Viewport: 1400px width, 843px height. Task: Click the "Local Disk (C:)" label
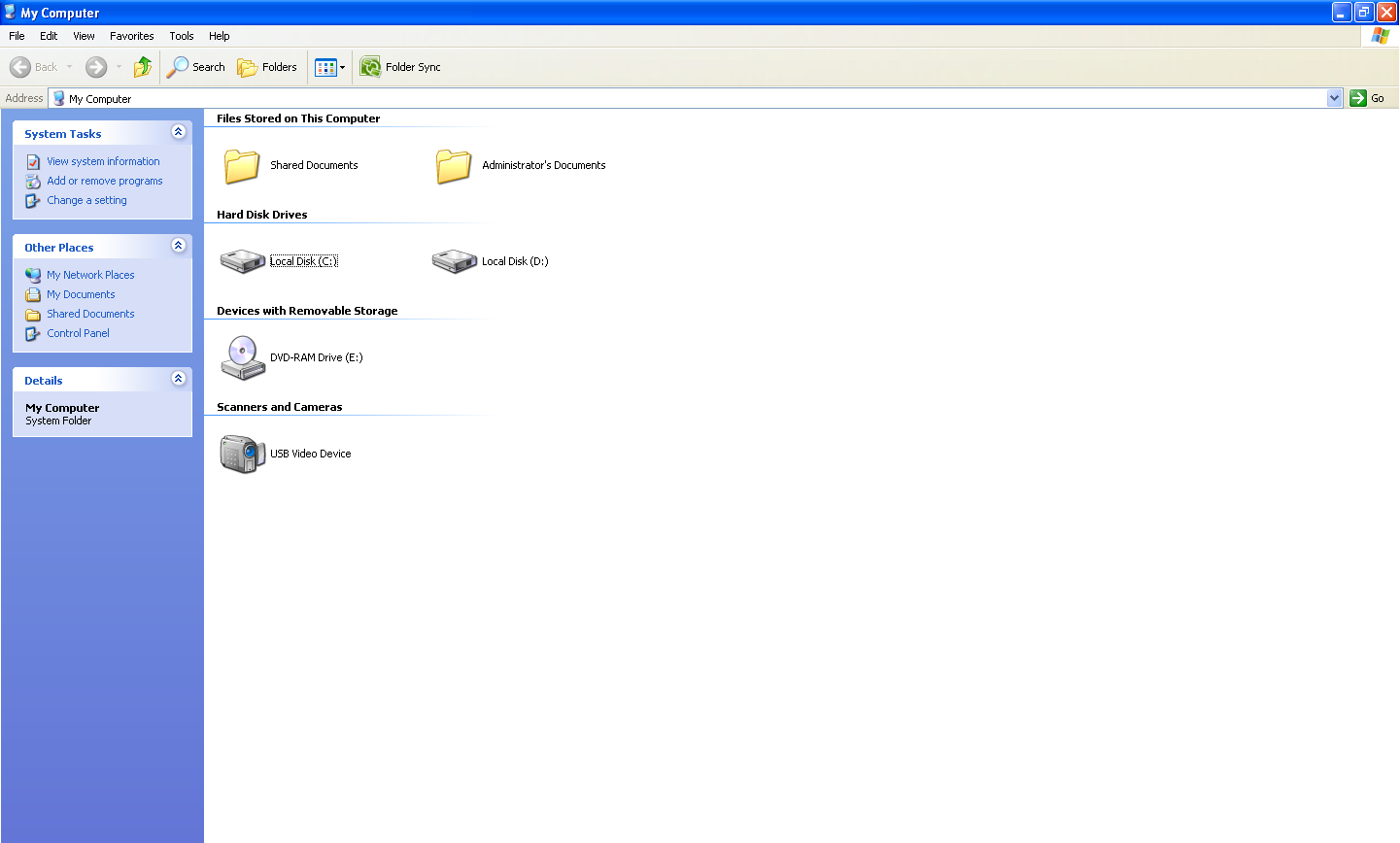click(304, 261)
